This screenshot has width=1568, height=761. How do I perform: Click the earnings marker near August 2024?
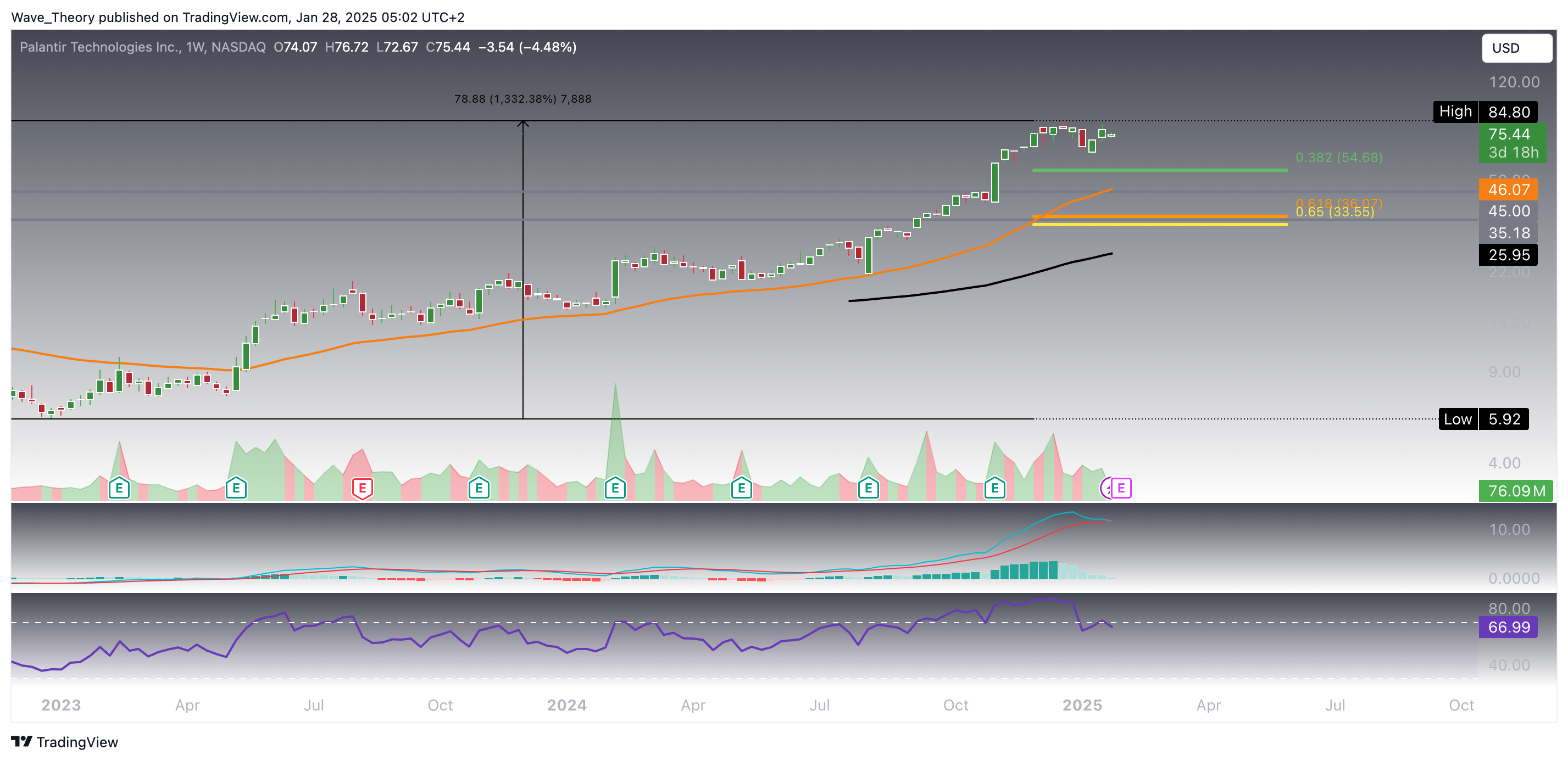coord(868,488)
